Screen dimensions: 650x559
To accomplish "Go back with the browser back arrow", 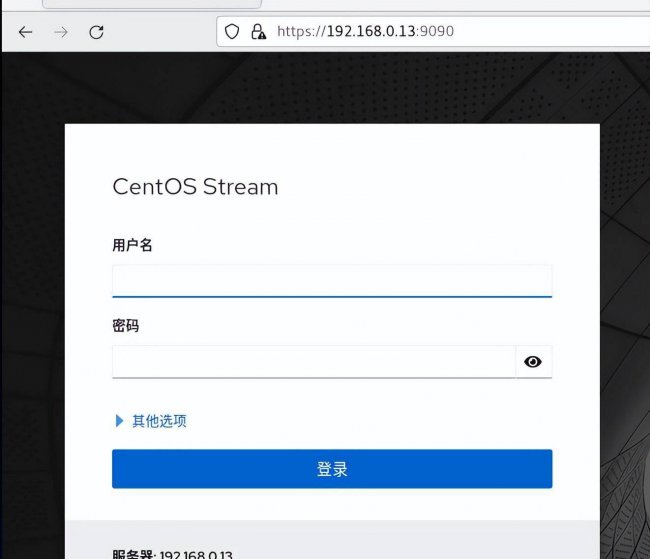I will click(26, 32).
